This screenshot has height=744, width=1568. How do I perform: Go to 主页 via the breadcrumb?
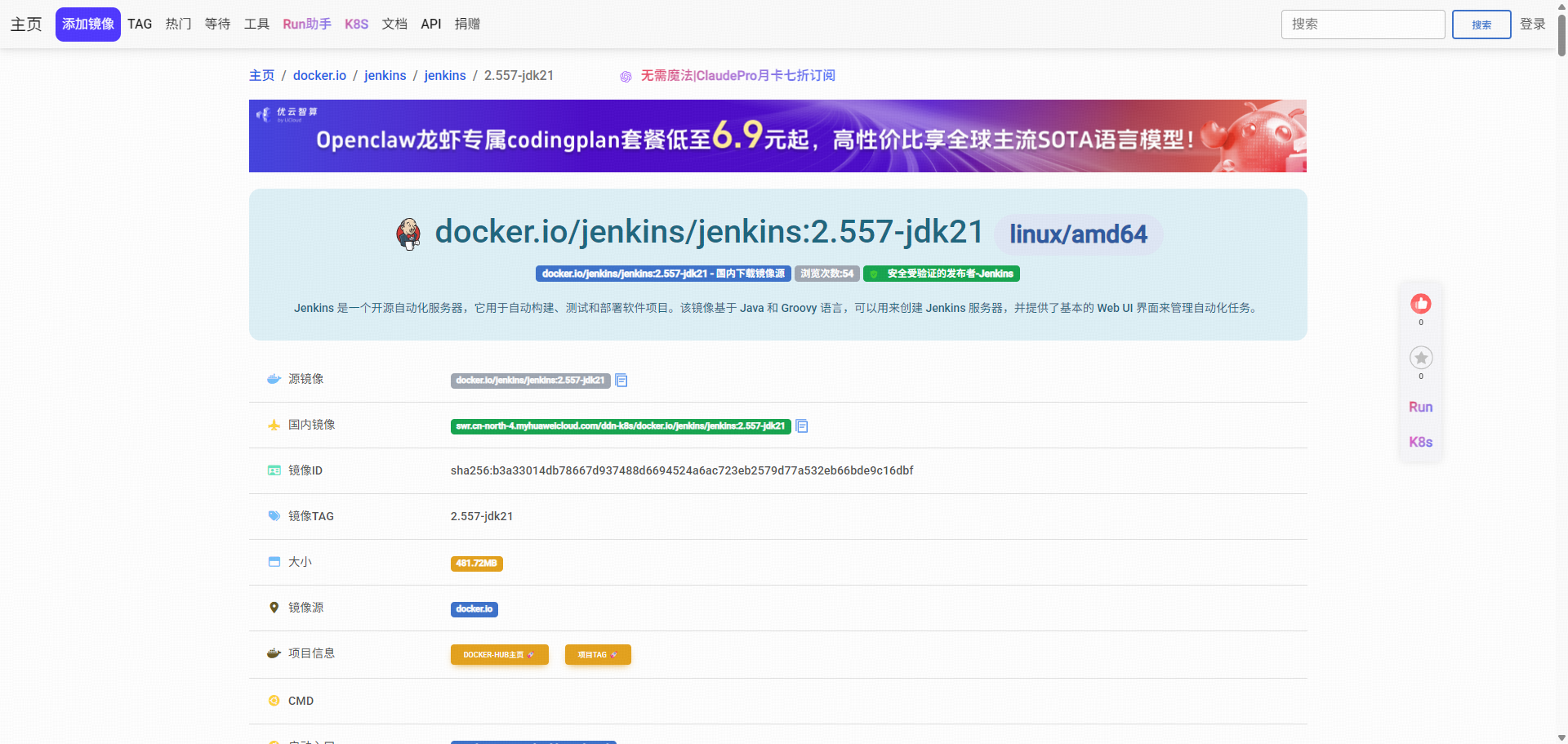262,76
